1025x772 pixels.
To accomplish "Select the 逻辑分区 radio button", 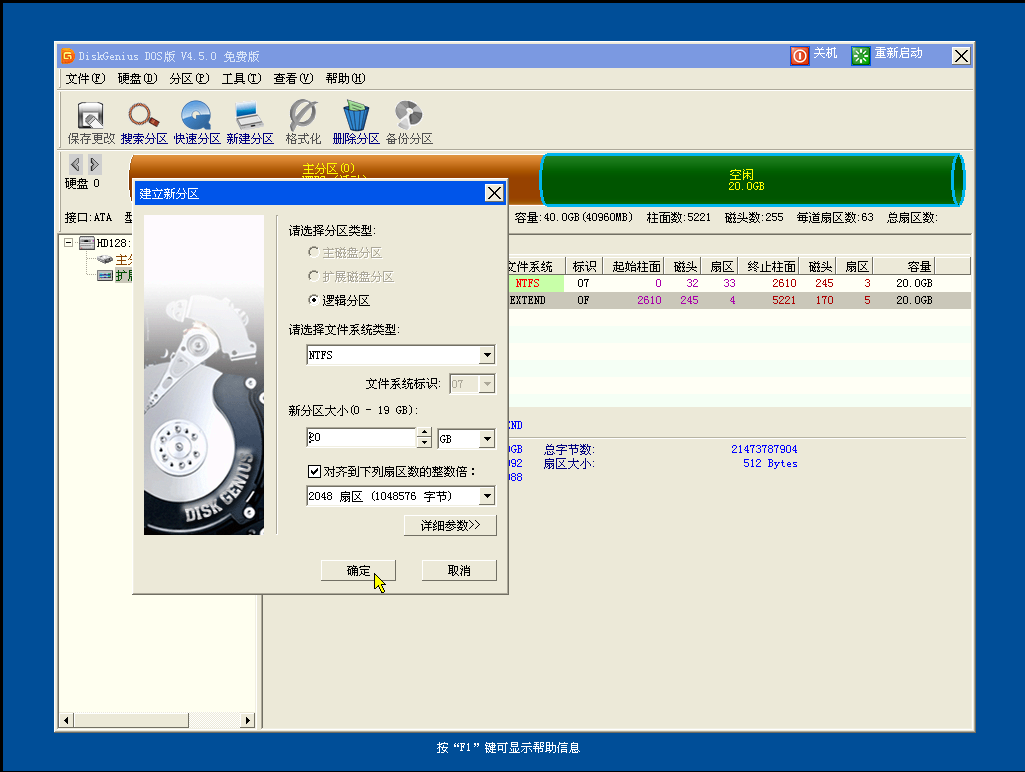I will point(311,300).
